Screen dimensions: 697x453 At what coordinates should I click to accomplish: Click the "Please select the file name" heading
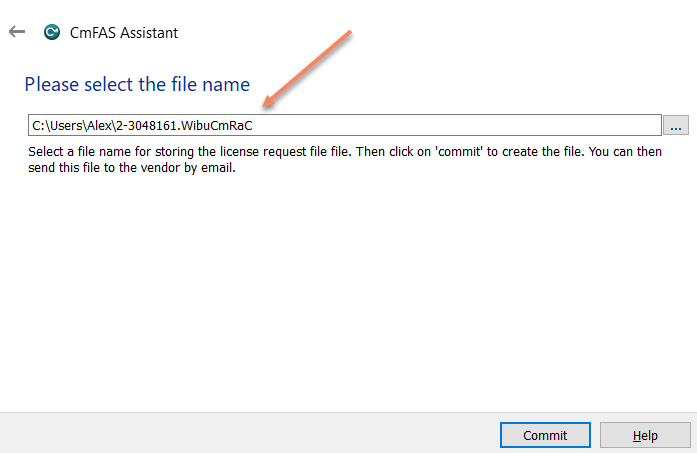[137, 84]
